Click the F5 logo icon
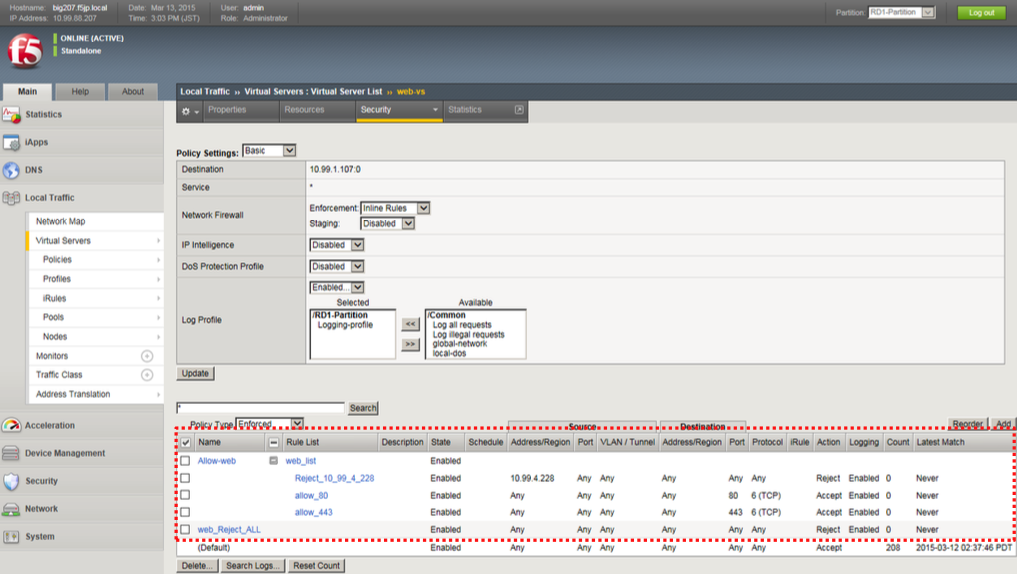The width and height of the screenshot is (1017, 574). [x=25, y=51]
